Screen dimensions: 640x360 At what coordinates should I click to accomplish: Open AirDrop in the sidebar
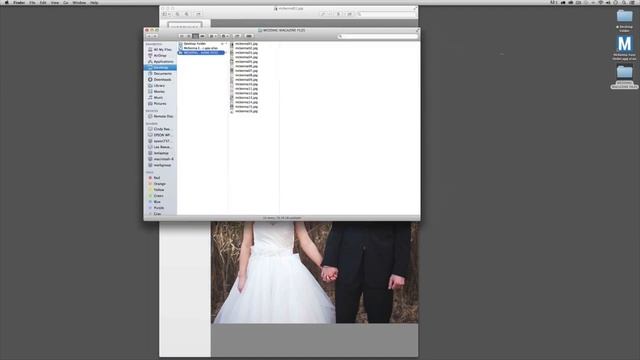tap(160, 56)
